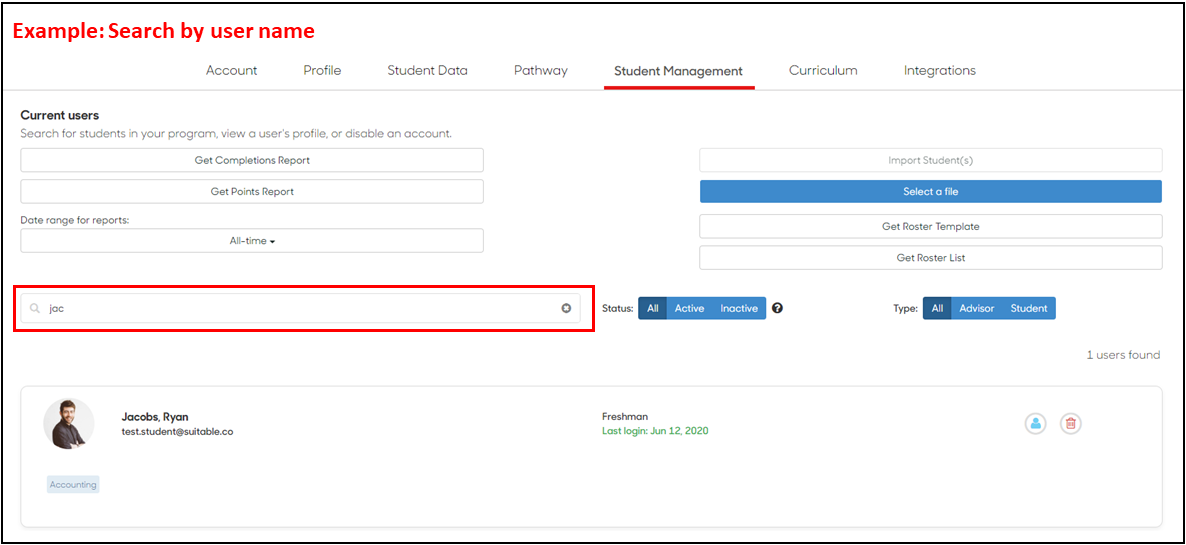Image resolution: width=1186 pixels, height=545 pixels.
Task: Click the Accounting tag
Action: point(73,485)
